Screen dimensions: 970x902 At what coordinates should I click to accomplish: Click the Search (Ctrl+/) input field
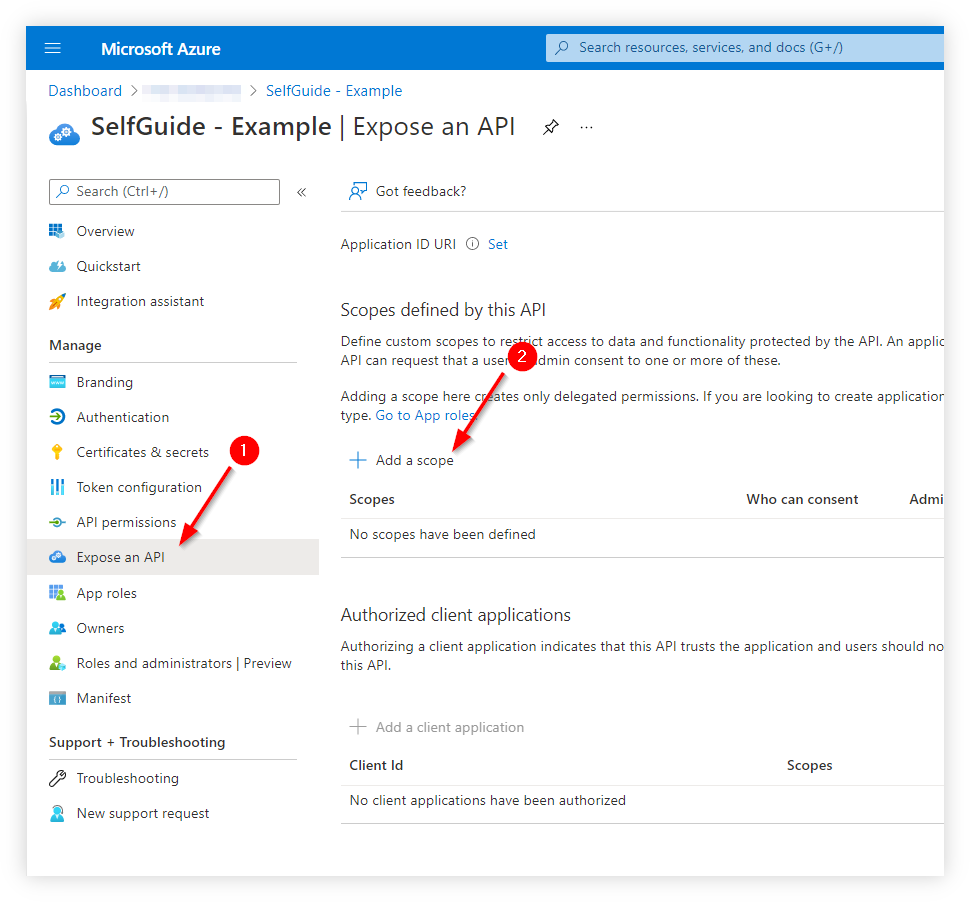(163, 191)
